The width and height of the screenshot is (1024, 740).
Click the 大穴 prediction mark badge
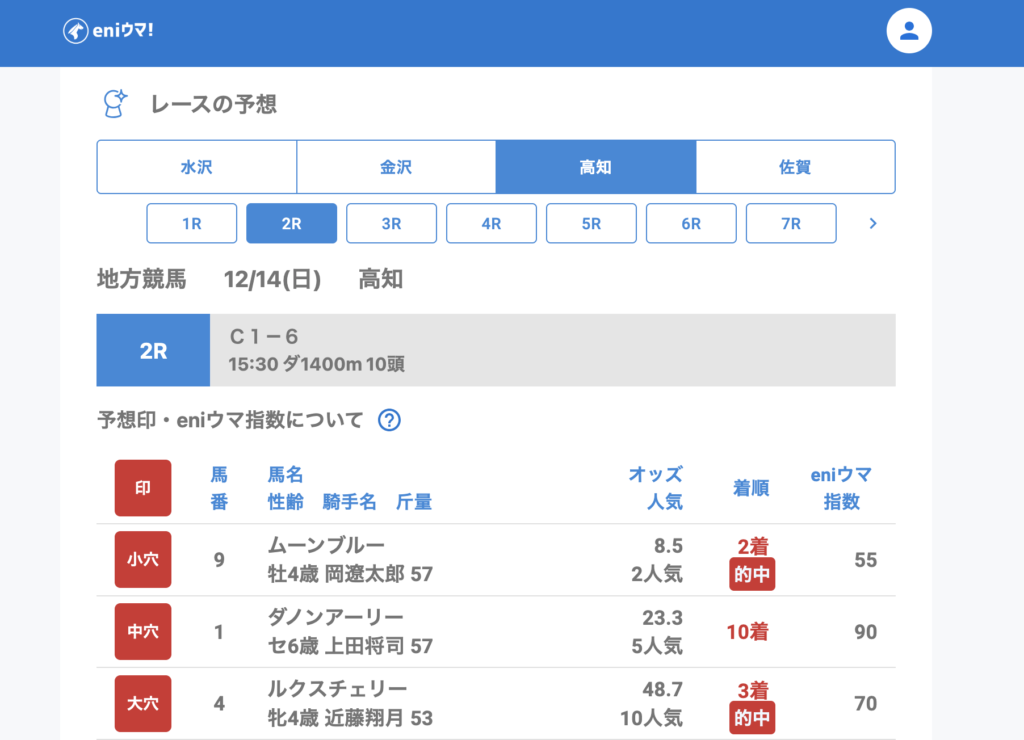click(x=143, y=704)
